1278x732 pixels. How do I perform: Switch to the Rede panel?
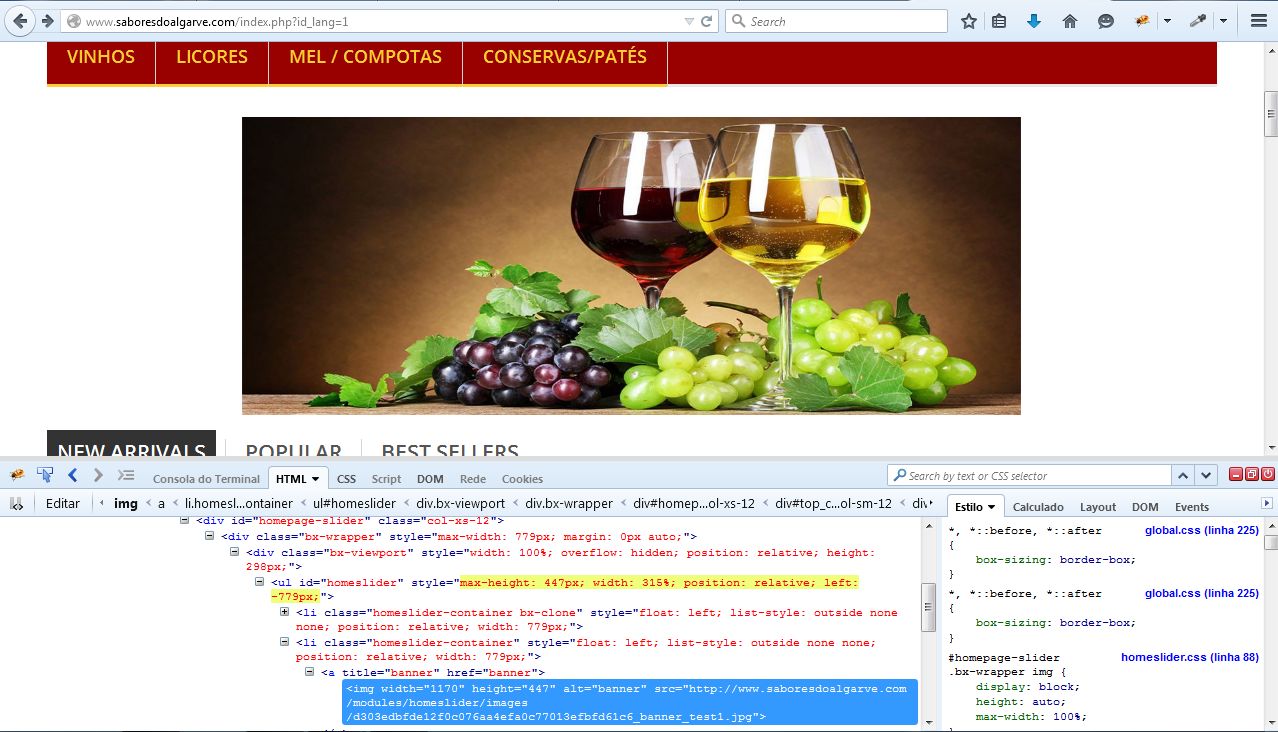pos(473,479)
